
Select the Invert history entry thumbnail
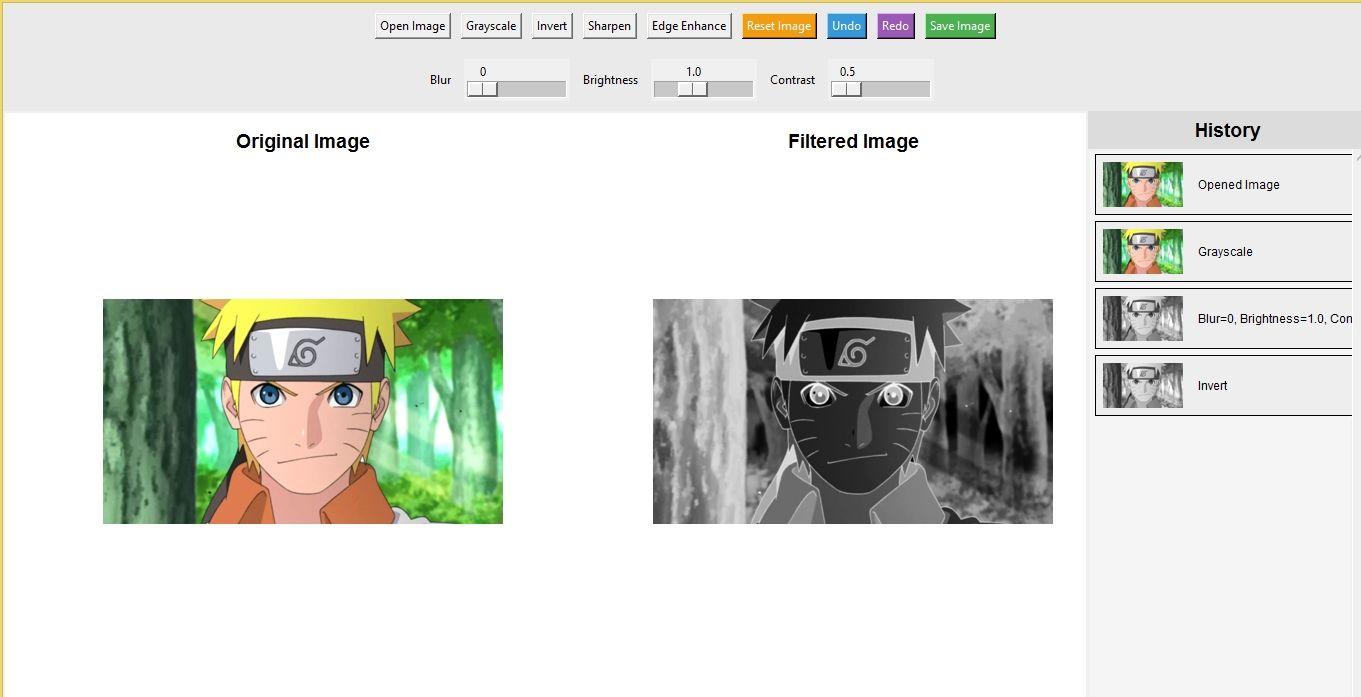[1143, 386]
